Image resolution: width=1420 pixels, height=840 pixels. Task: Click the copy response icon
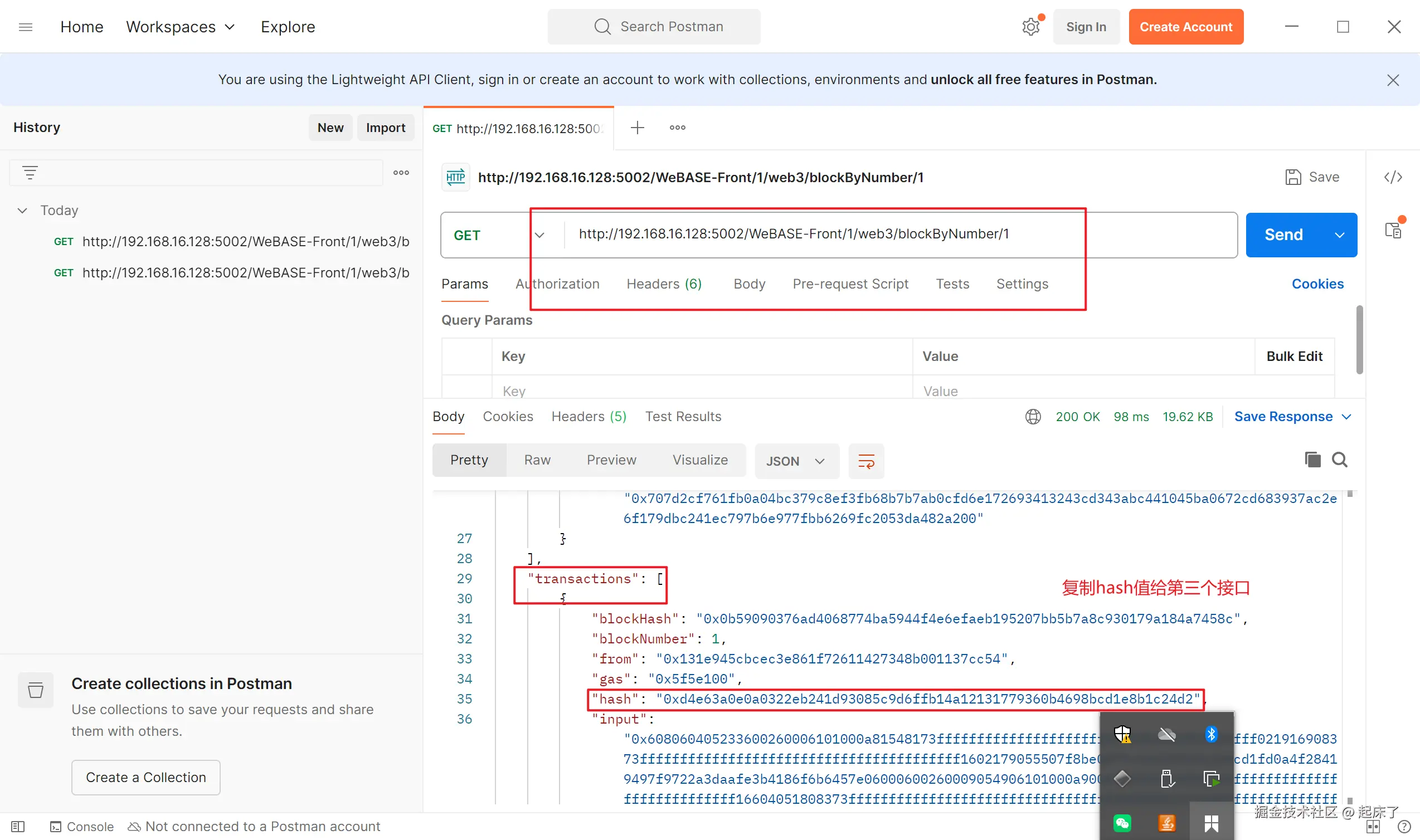tap(1312, 460)
